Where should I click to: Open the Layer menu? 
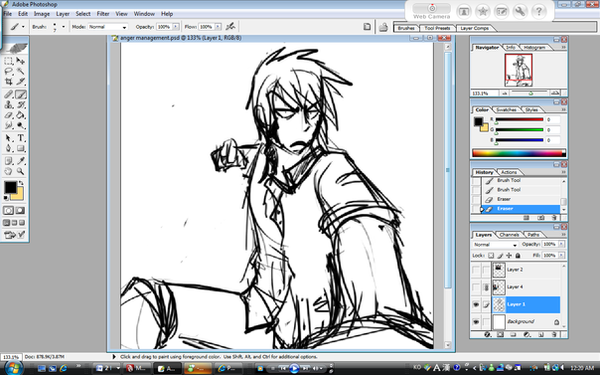[x=63, y=14]
